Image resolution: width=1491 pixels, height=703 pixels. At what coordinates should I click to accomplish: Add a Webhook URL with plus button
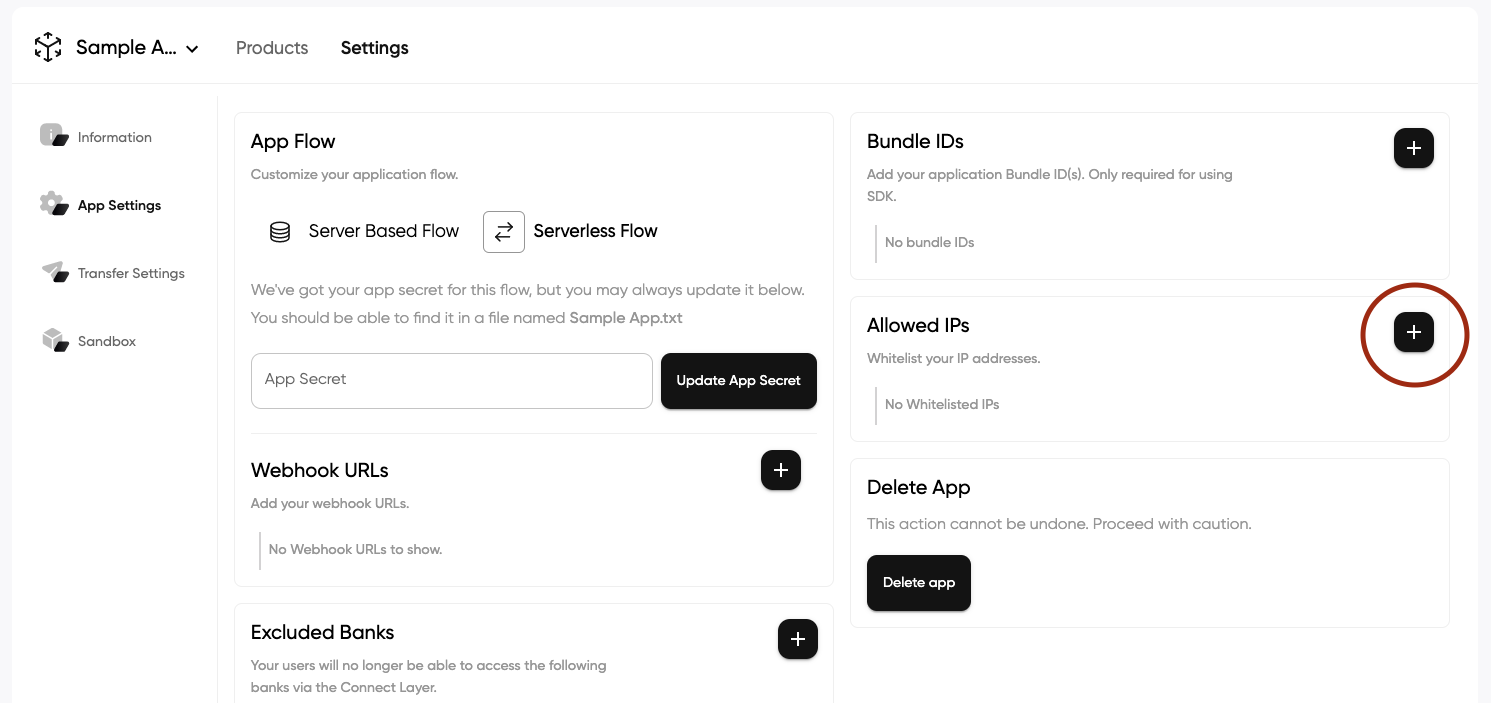point(781,470)
